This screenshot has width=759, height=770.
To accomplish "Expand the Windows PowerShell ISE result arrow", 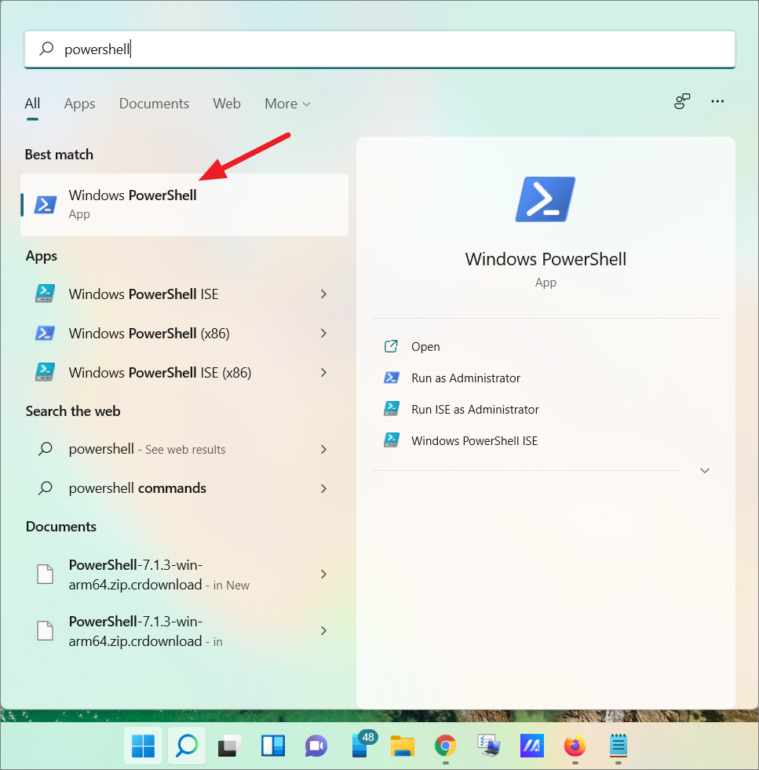I will (x=324, y=294).
